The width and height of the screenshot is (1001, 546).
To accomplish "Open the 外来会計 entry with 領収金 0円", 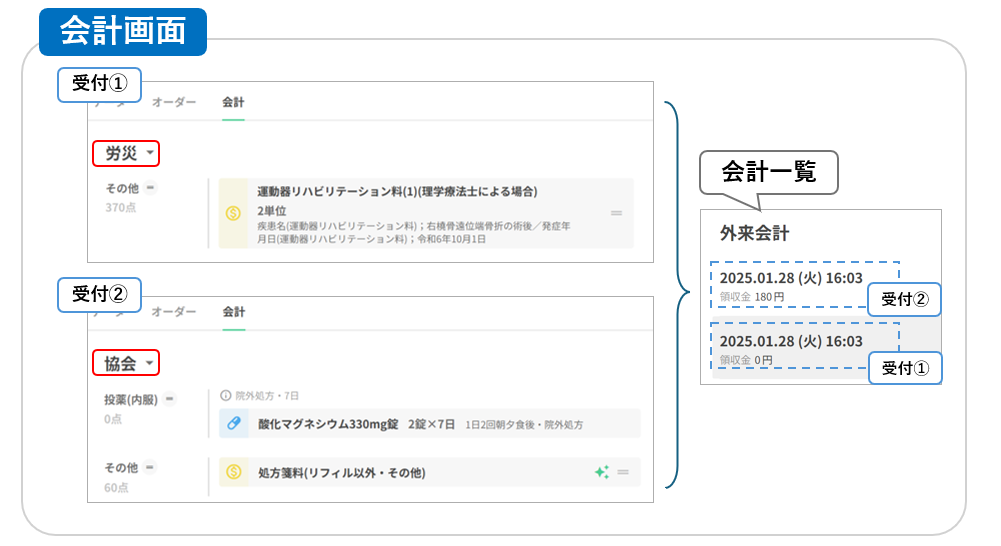I will click(790, 349).
